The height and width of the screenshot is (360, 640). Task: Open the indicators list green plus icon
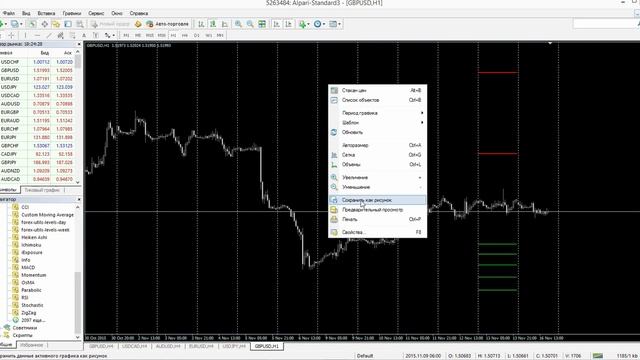coord(304,24)
